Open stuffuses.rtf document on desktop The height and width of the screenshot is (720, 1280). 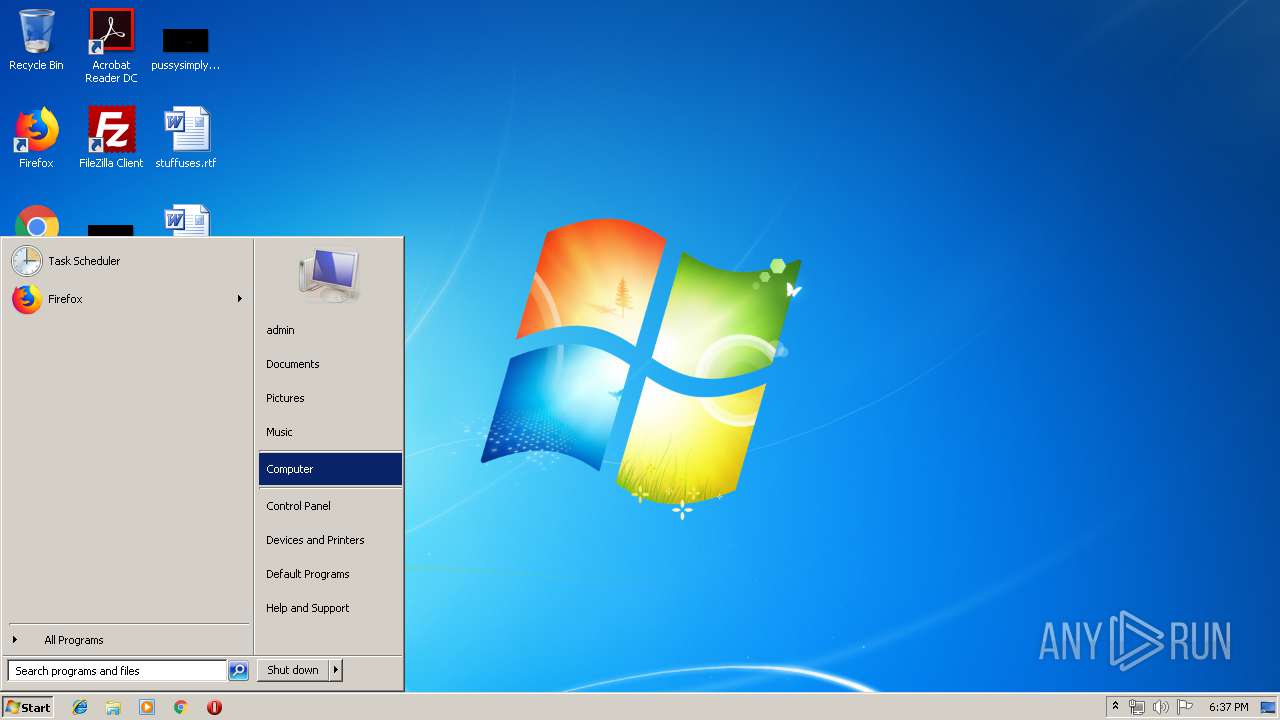pos(186,138)
